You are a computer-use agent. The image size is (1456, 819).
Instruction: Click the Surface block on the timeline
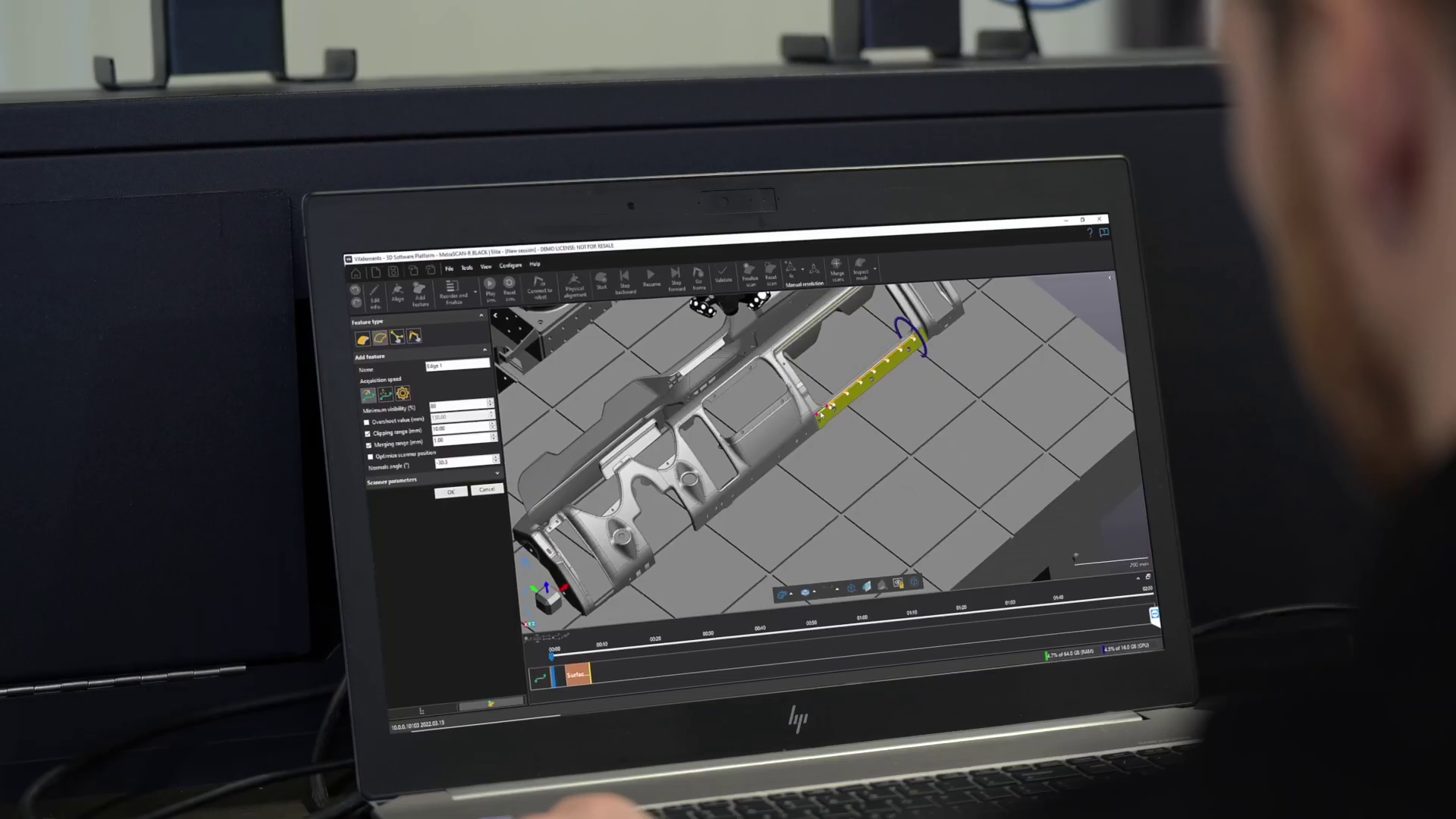577,674
